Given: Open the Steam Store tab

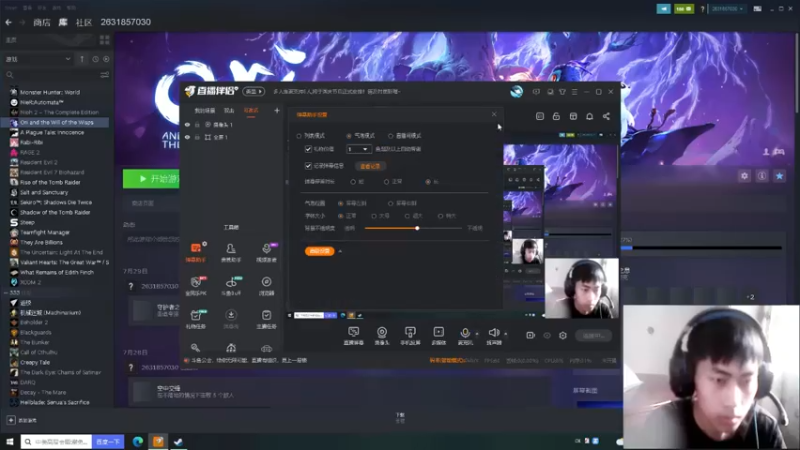Looking at the screenshot, I should tap(41, 22).
